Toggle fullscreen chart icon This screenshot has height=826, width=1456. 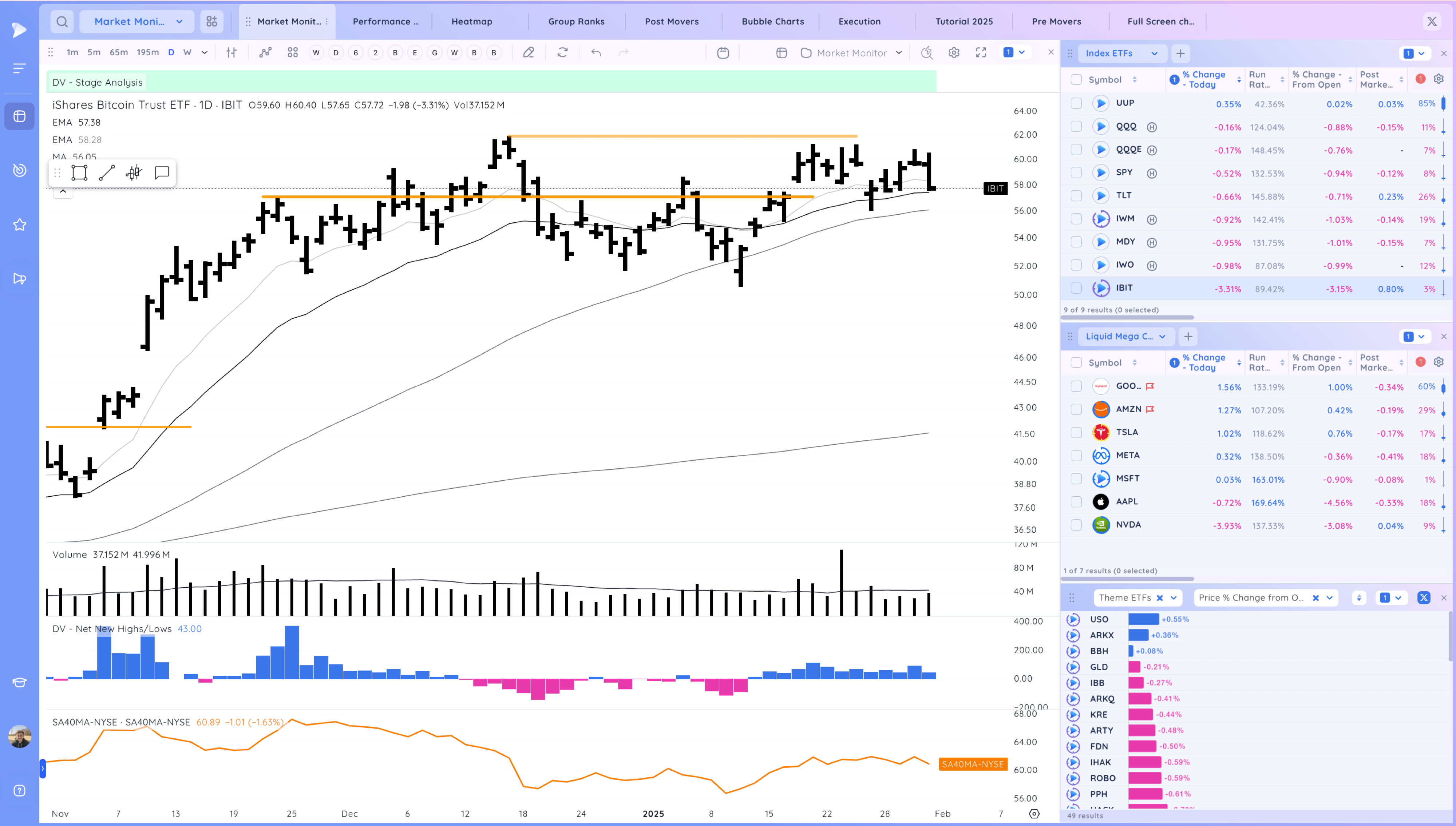click(x=981, y=53)
